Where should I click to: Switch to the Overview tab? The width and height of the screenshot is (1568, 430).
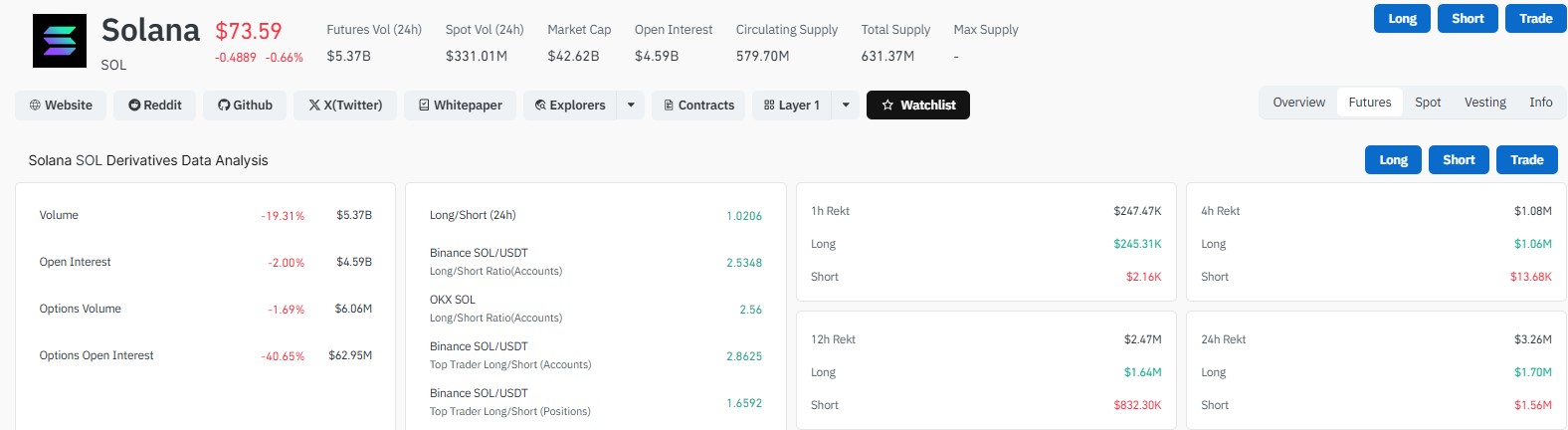pyautogui.click(x=1298, y=103)
